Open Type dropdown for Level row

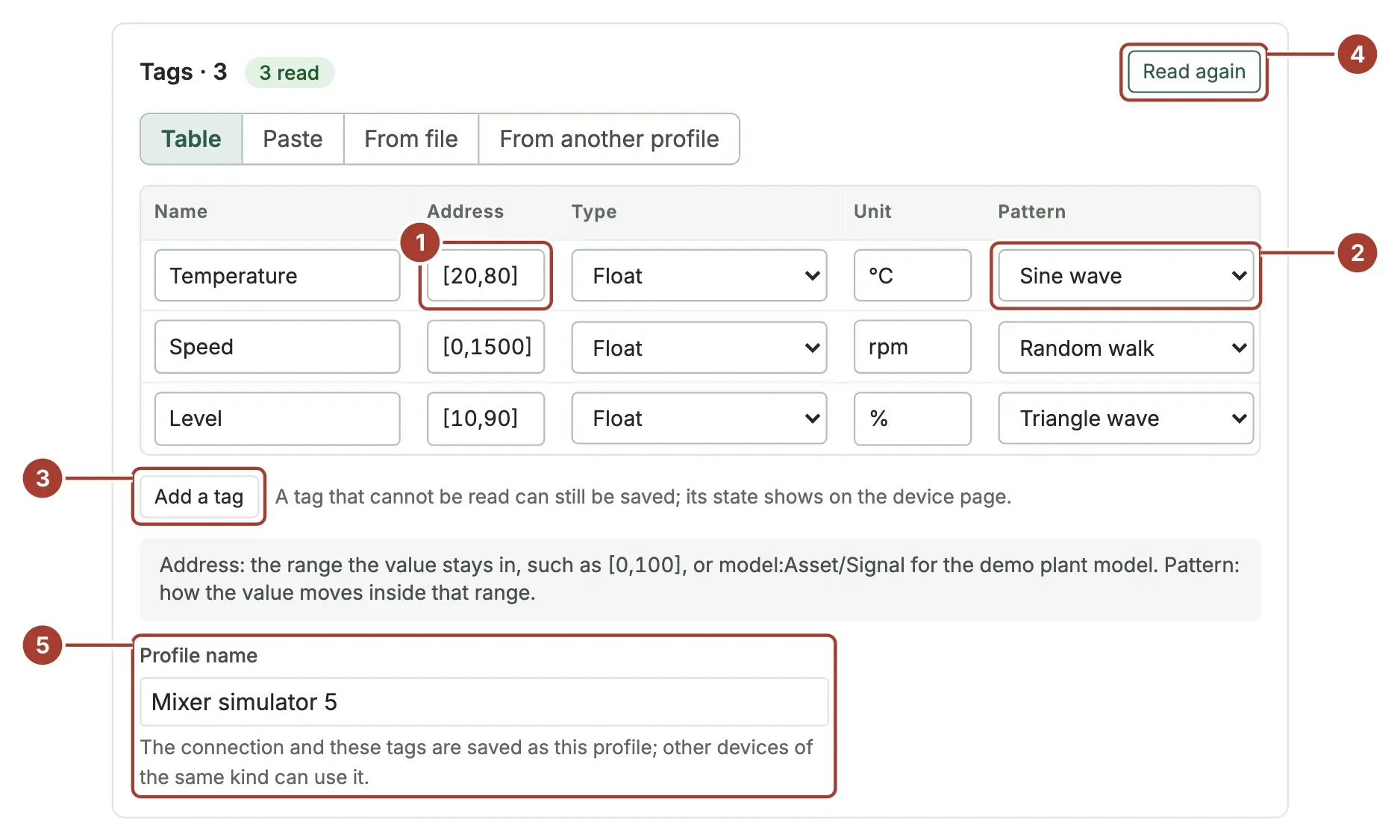pos(699,419)
